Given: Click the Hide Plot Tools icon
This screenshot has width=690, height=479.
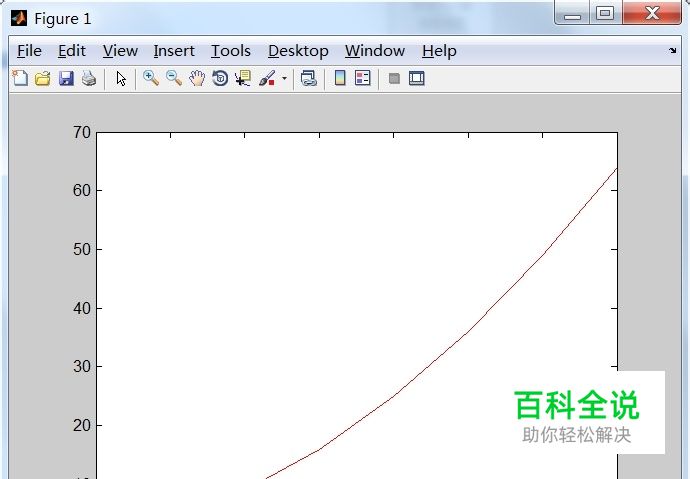Looking at the screenshot, I should coord(394,79).
